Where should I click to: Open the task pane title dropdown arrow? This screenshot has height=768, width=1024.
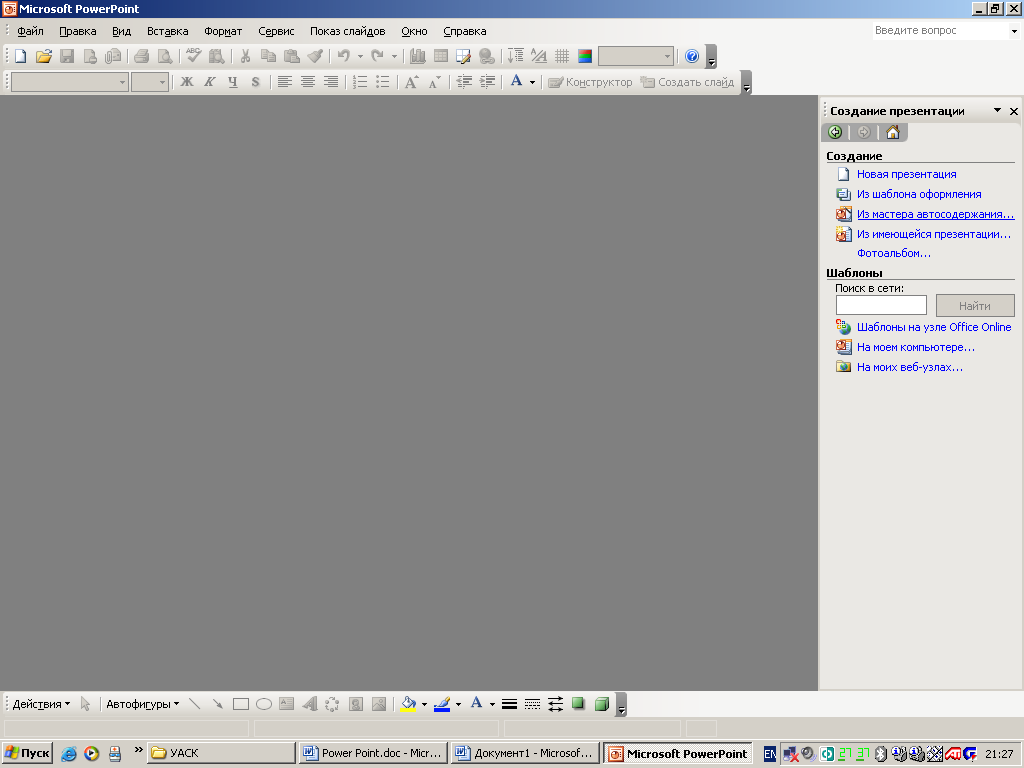997,110
